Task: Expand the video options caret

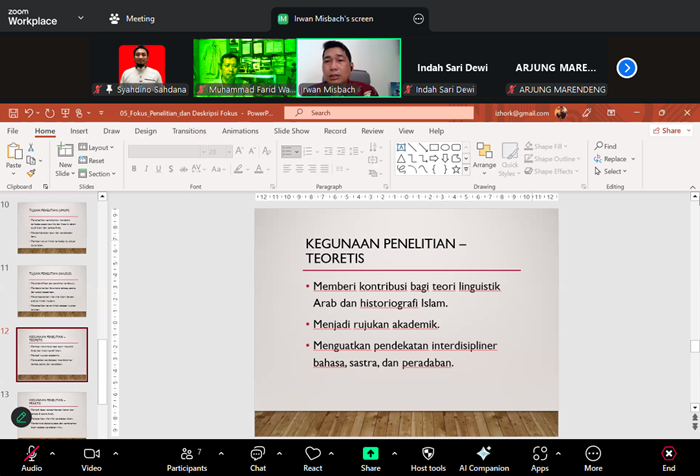Action: click(x=116, y=454)
